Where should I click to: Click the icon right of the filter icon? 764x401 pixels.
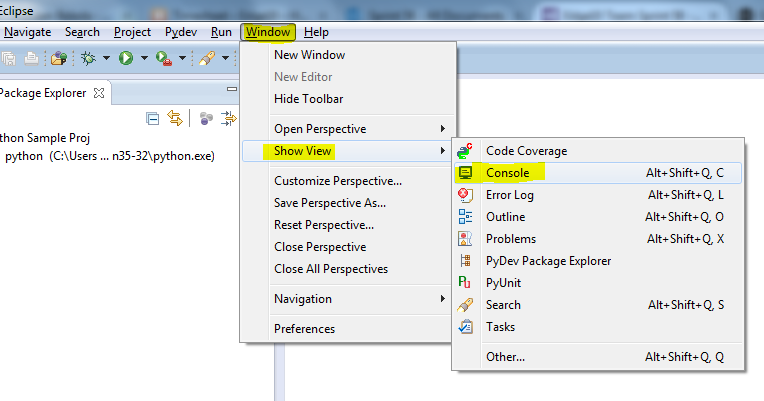click(229, 118)
